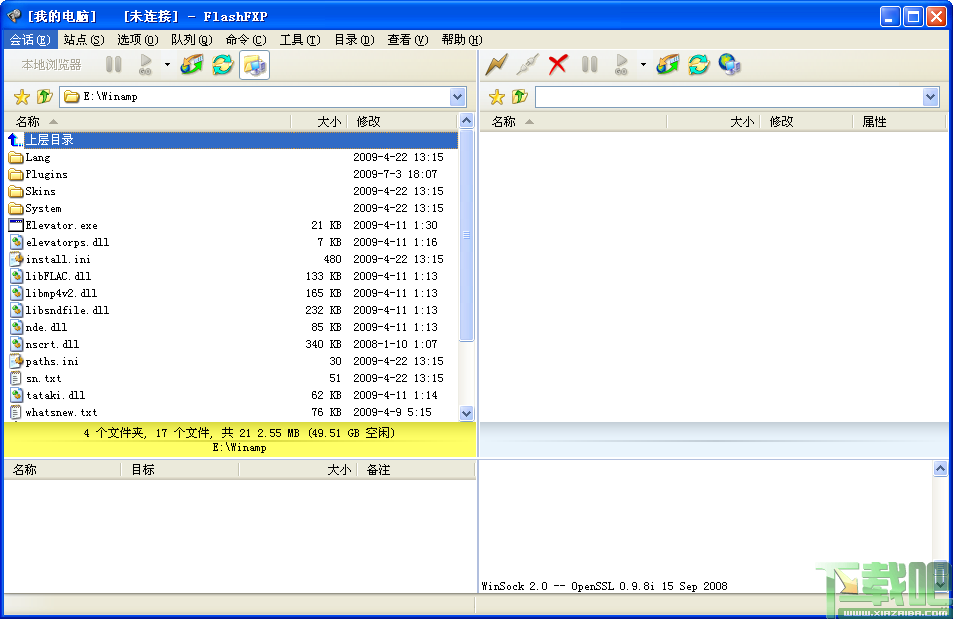Select the Skins folder
Viewport: 953px width, 619px height.
[231, 191]
